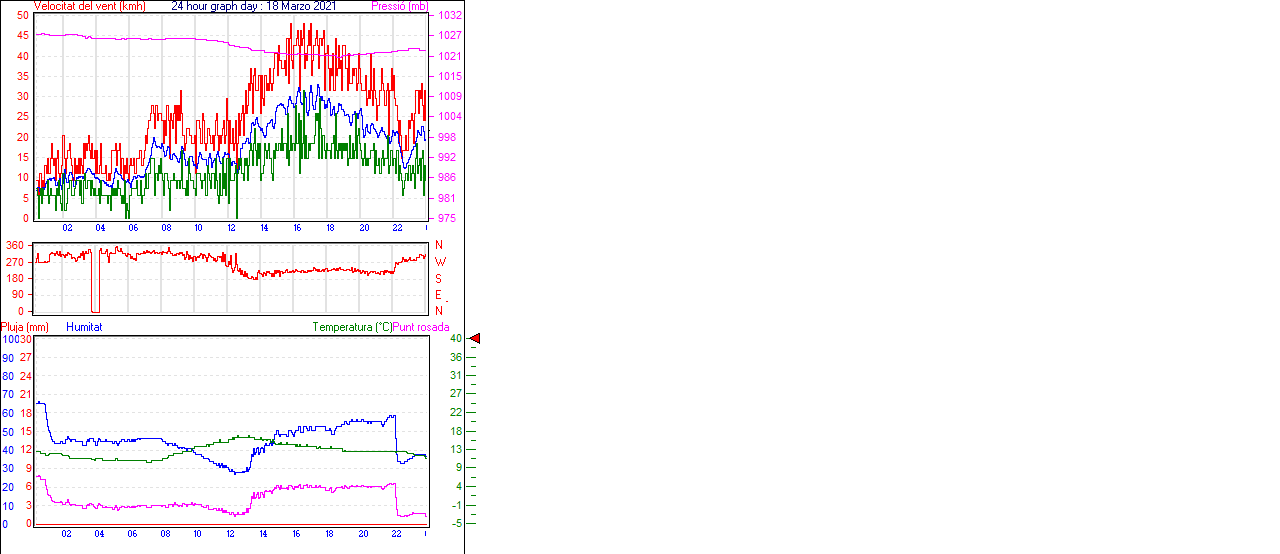Click hour 22 on the wind speed time axis

pos(397,228)
